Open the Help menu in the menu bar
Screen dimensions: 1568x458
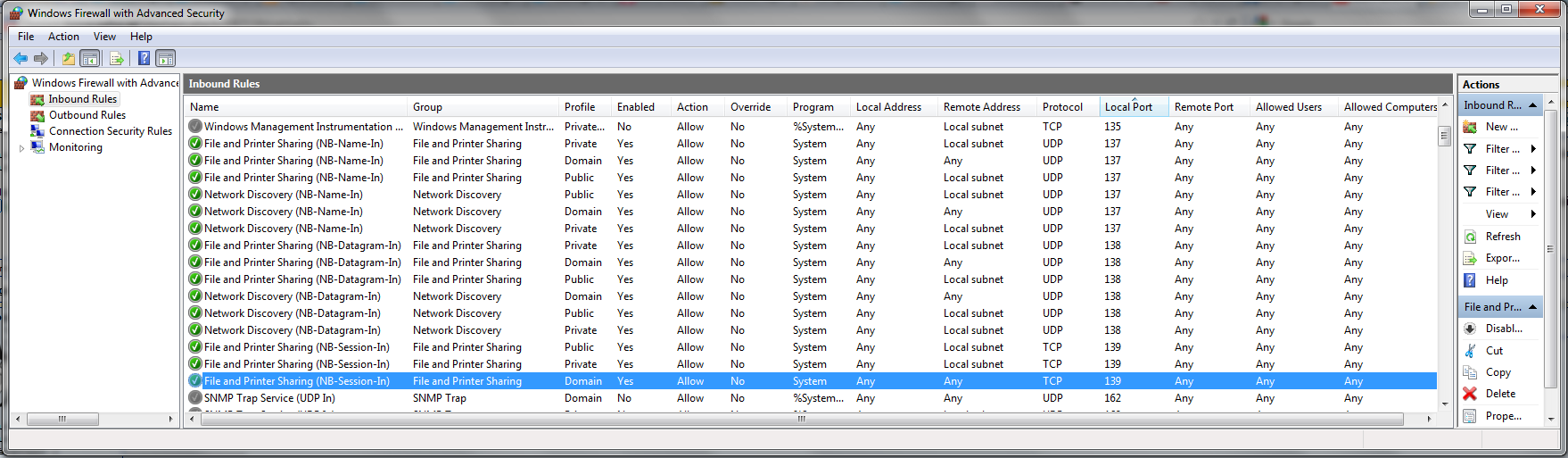point(141,37)
